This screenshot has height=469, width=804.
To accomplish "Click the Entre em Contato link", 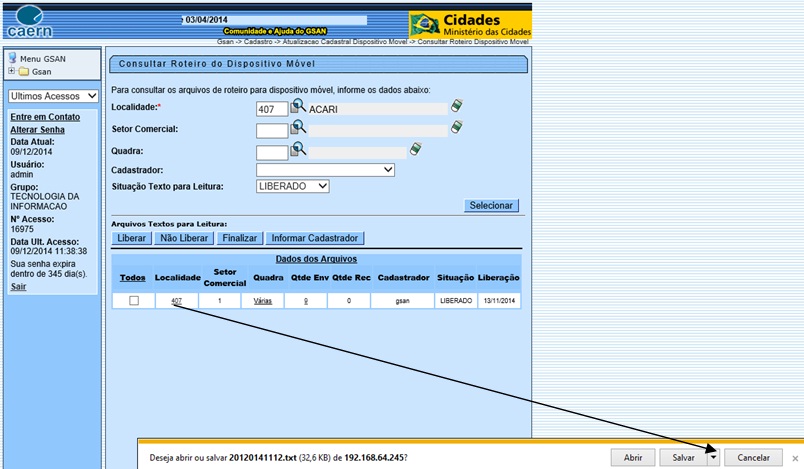I will [45, 117].
